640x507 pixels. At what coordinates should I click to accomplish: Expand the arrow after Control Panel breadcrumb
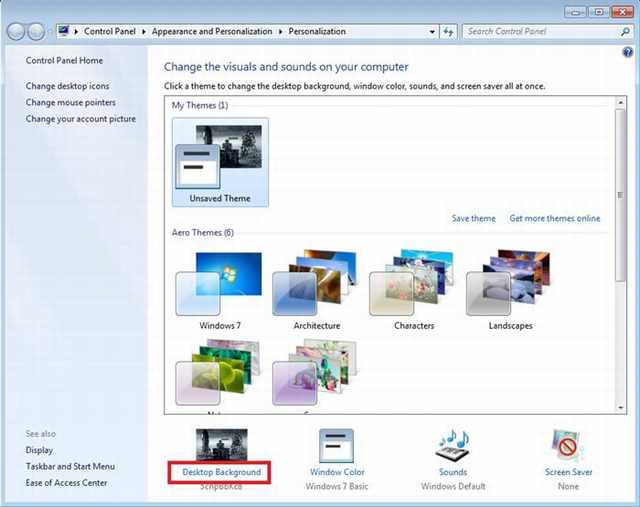pyautogui.click(x=145, y=31)
